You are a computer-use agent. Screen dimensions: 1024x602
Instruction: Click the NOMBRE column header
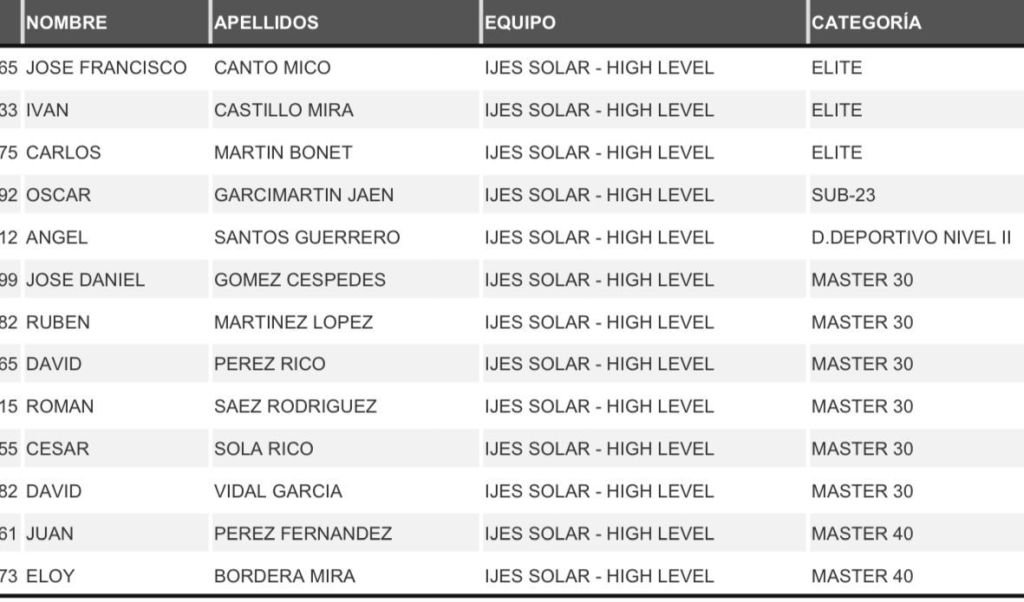tap(67, 23)
